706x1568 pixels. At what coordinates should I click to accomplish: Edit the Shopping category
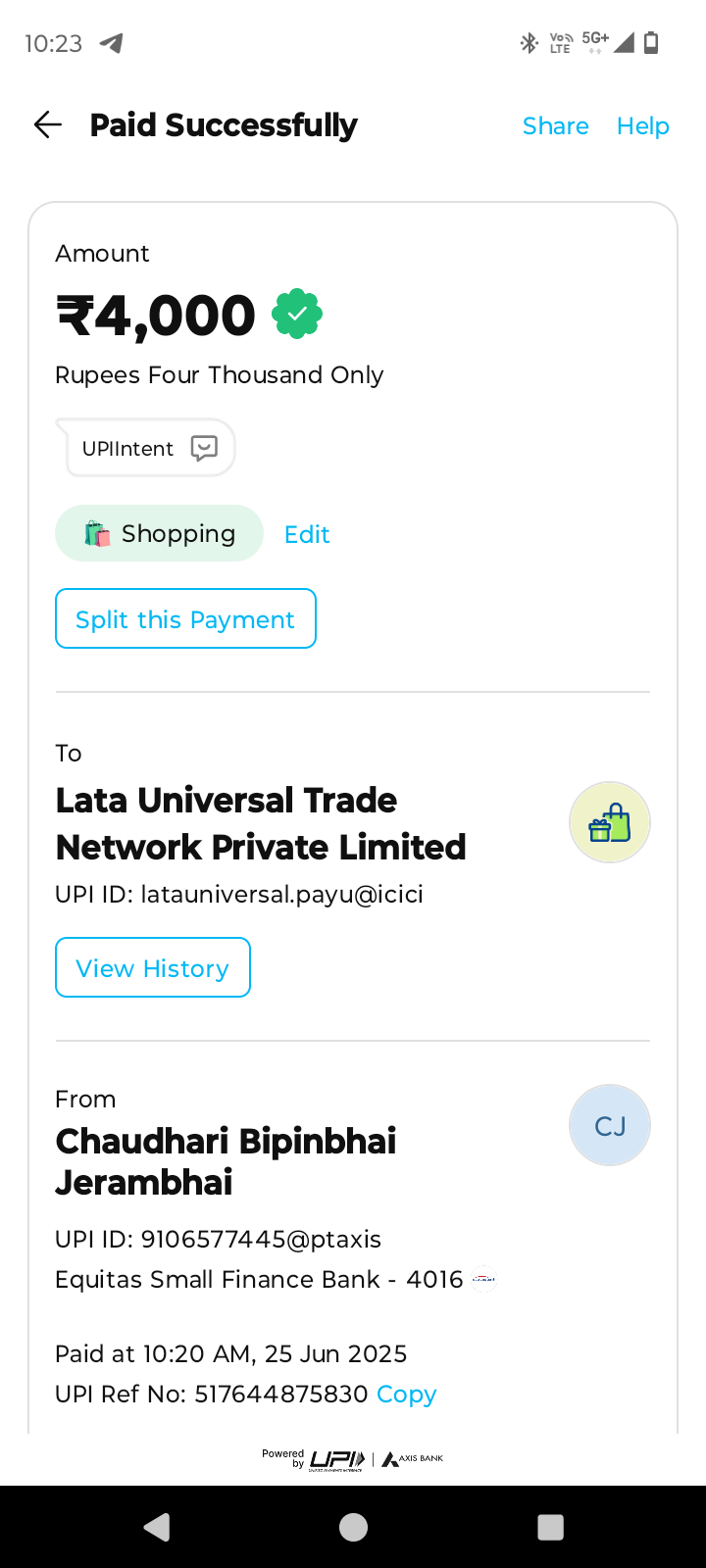[307, 535]
